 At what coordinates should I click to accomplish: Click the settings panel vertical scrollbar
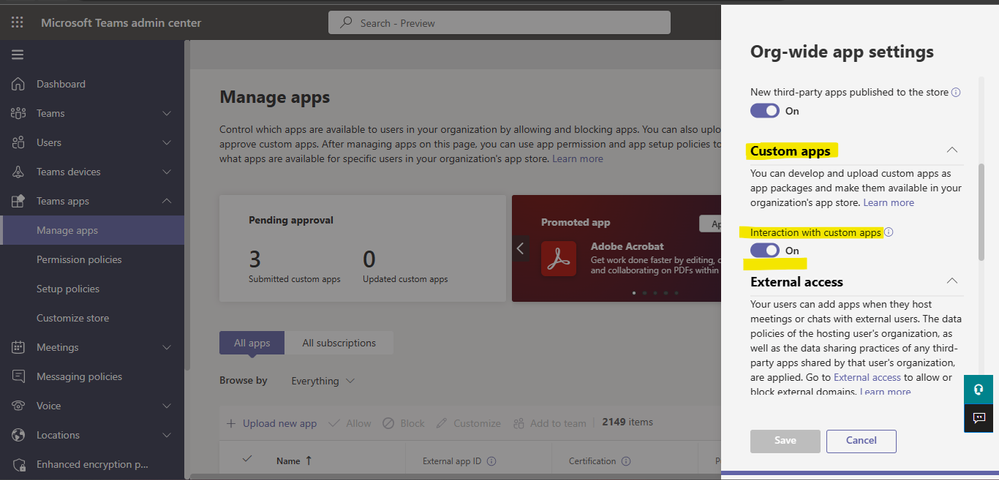(x=982, y=212)
